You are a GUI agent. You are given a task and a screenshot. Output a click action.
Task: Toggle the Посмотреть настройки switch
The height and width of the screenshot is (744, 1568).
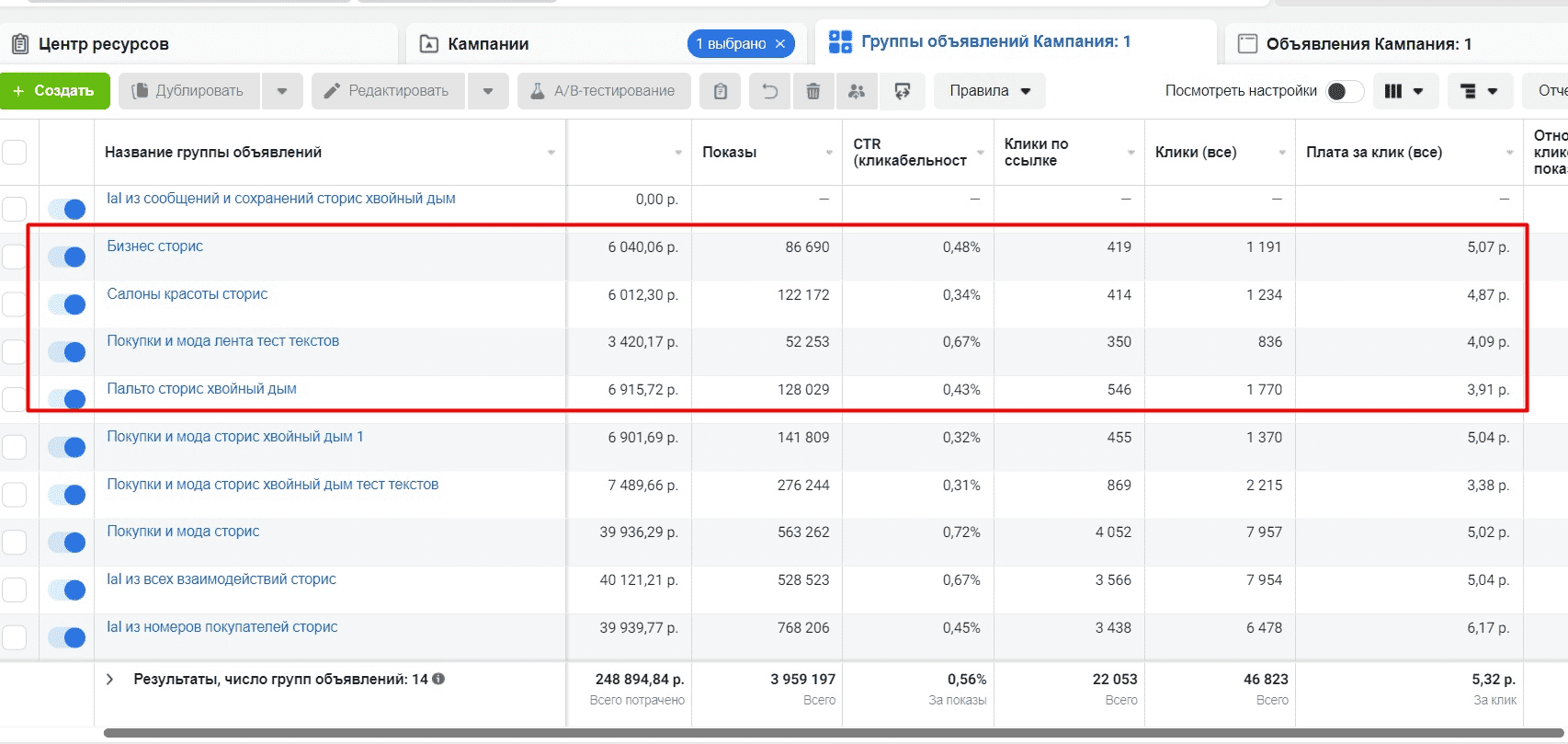pos(1345,91)
